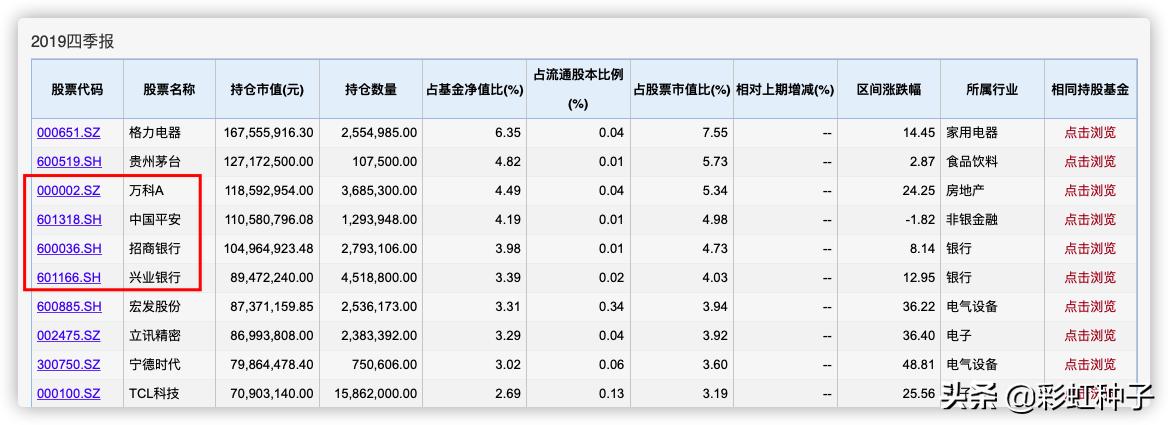
Task: Select the stock name 立讯精密
Action: [x=154, y=336]
